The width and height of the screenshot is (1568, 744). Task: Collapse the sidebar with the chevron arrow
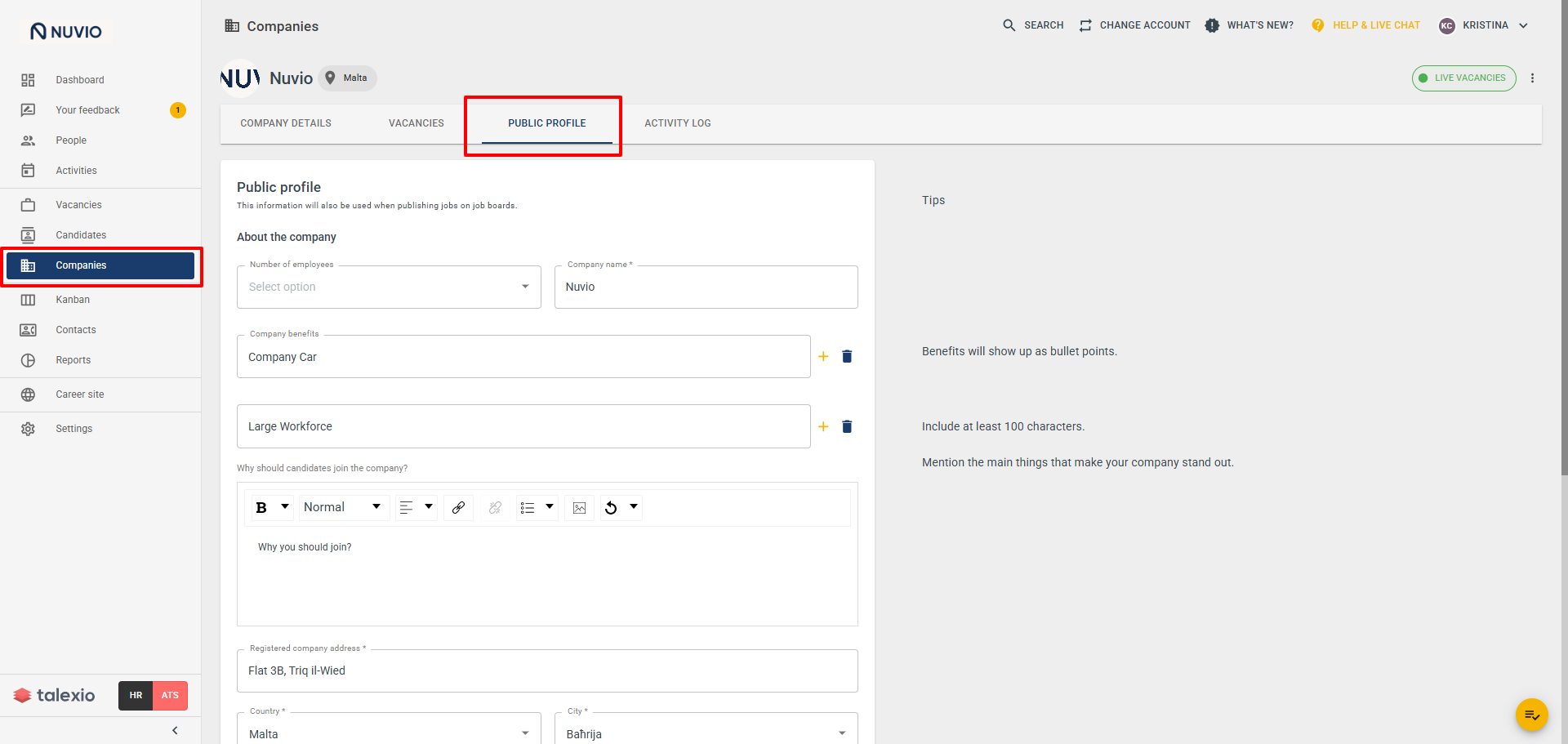(x=175, y=730)
